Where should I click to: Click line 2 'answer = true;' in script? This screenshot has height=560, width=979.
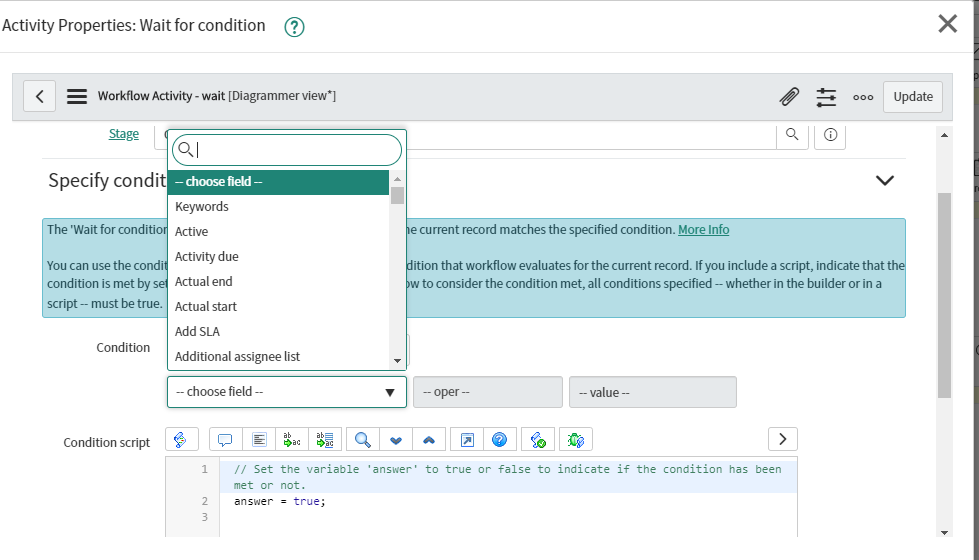pos(280,501)
